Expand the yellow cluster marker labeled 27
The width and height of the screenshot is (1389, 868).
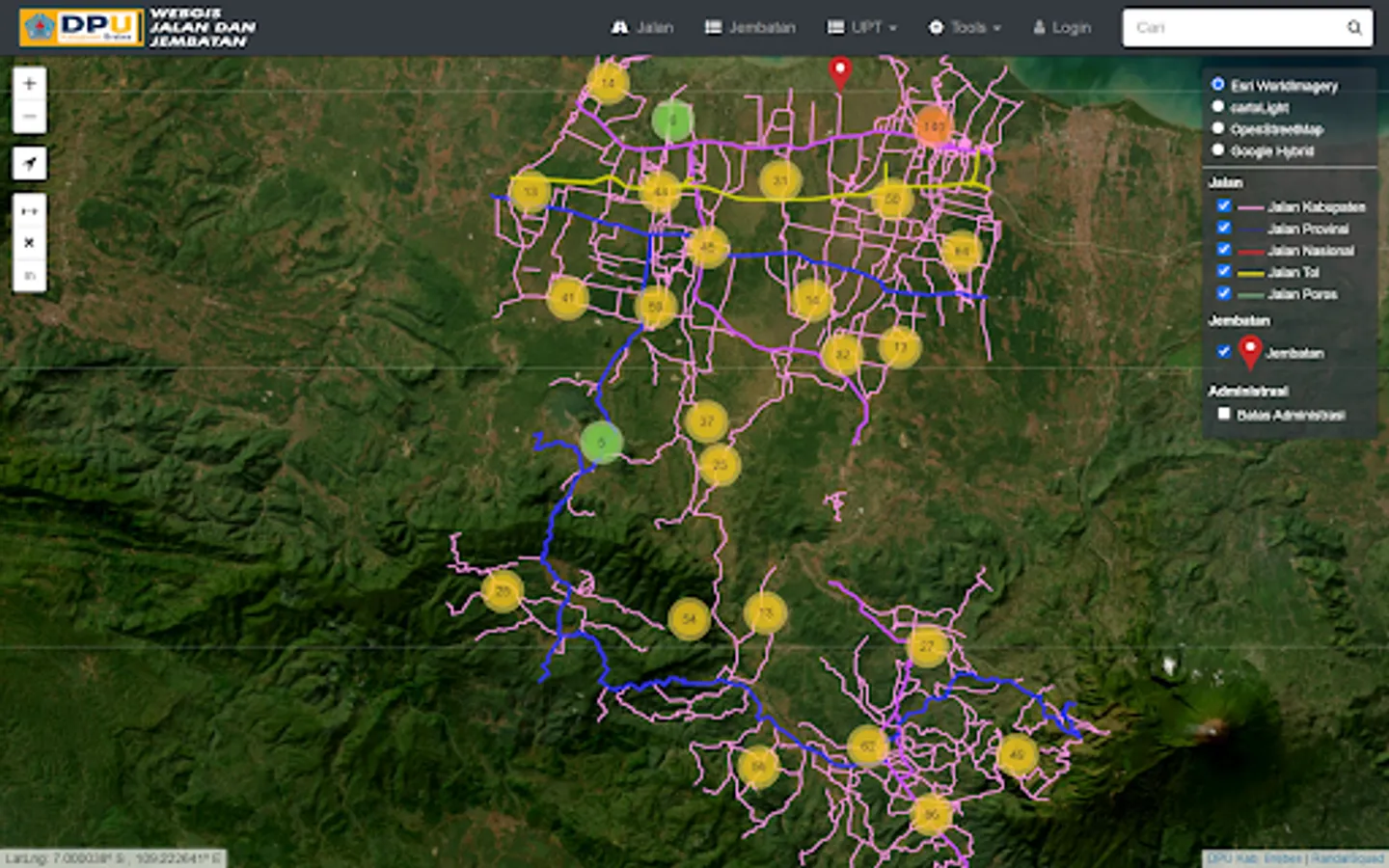[x=927, y=646]
